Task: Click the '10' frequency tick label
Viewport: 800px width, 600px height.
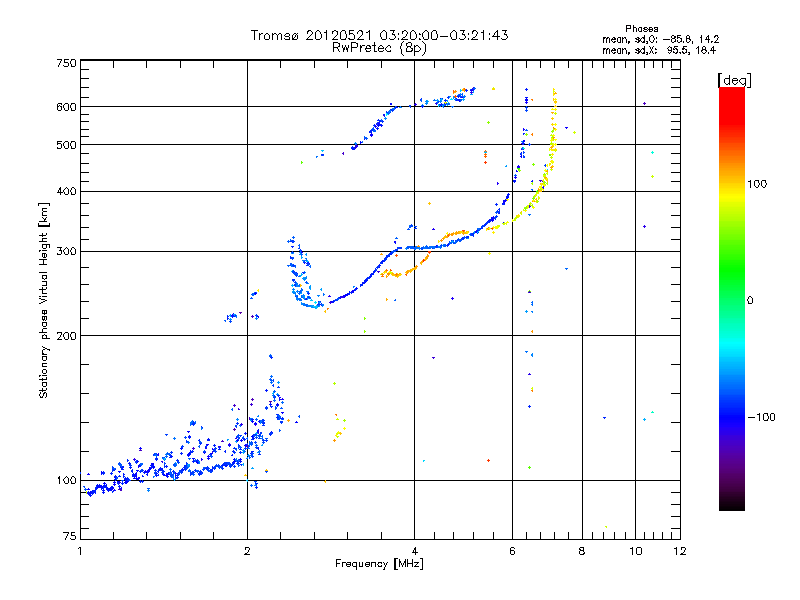Action: click(x=636, y=551)
